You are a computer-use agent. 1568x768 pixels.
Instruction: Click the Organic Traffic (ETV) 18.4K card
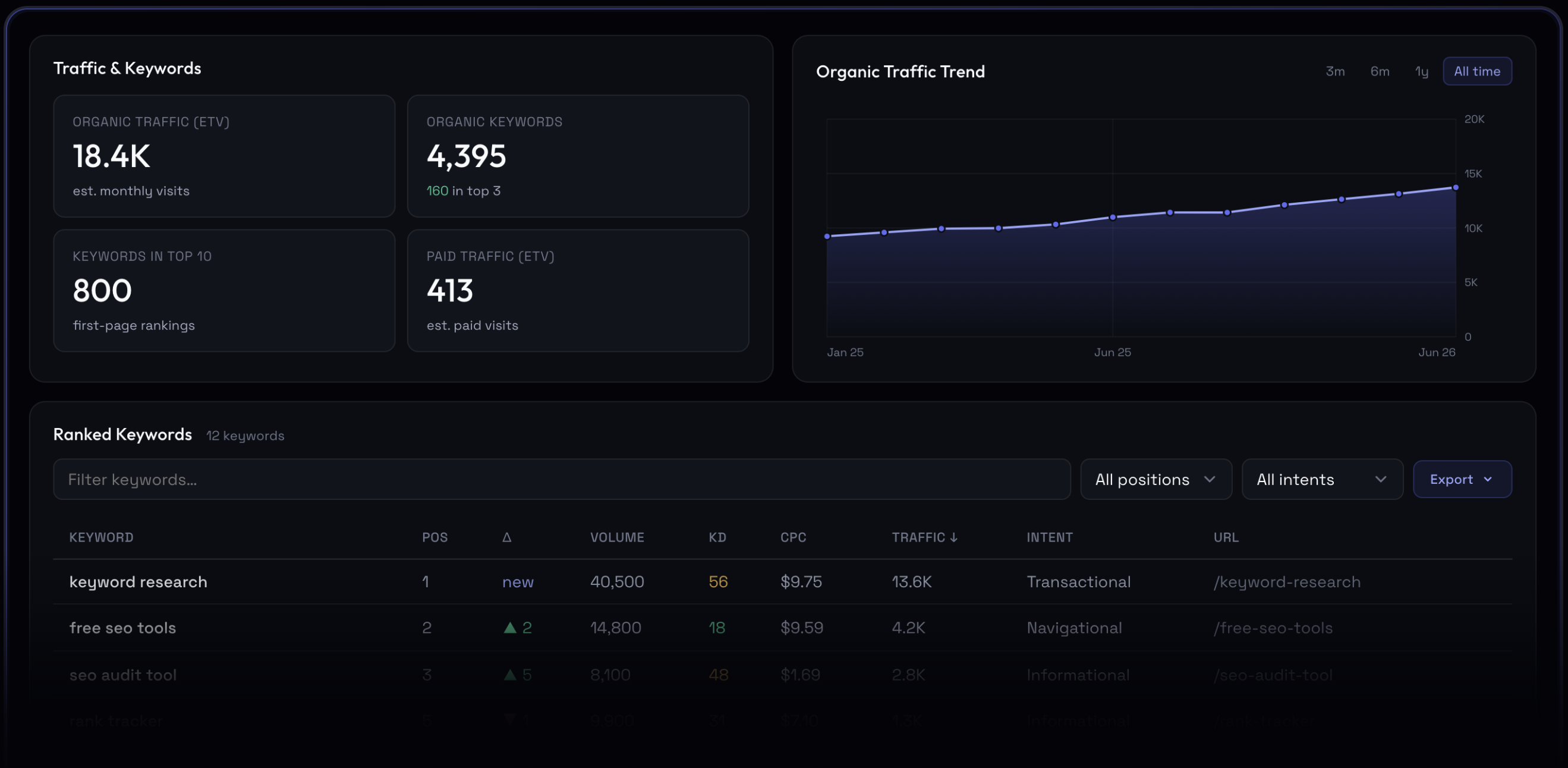[224, 156]
